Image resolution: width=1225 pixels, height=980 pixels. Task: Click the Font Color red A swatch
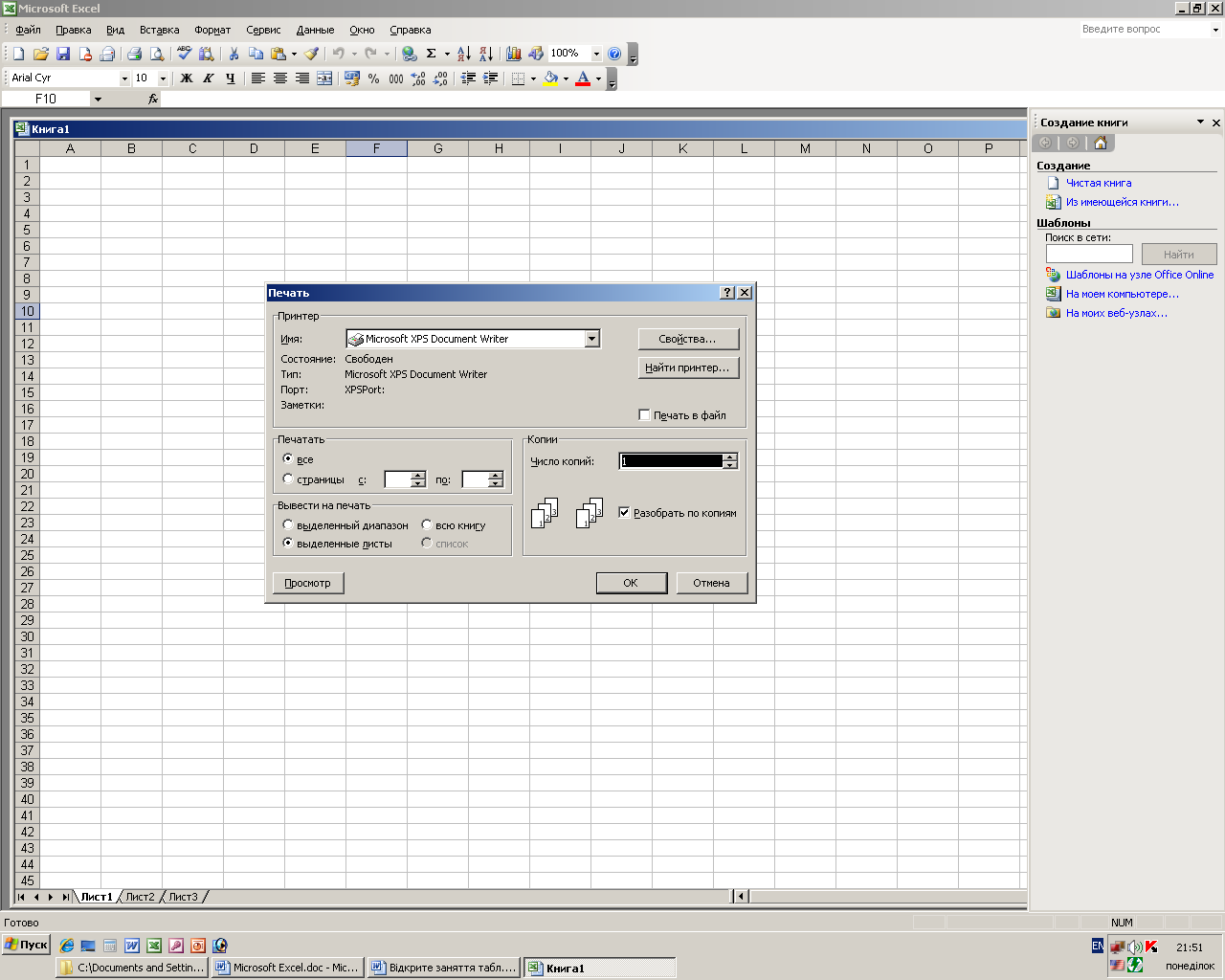tap(583, 78)
